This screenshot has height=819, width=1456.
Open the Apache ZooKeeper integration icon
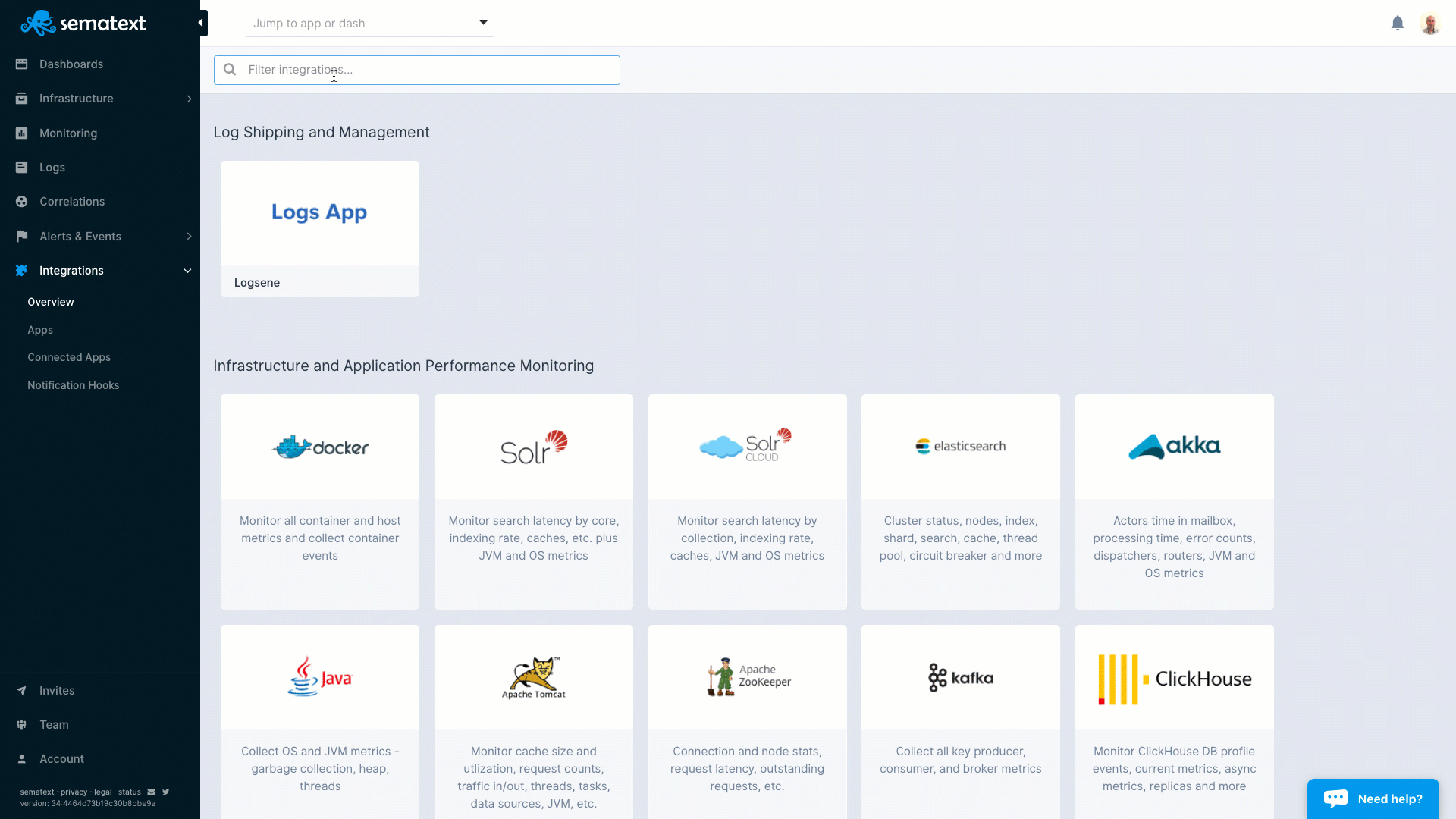point(747,677)
